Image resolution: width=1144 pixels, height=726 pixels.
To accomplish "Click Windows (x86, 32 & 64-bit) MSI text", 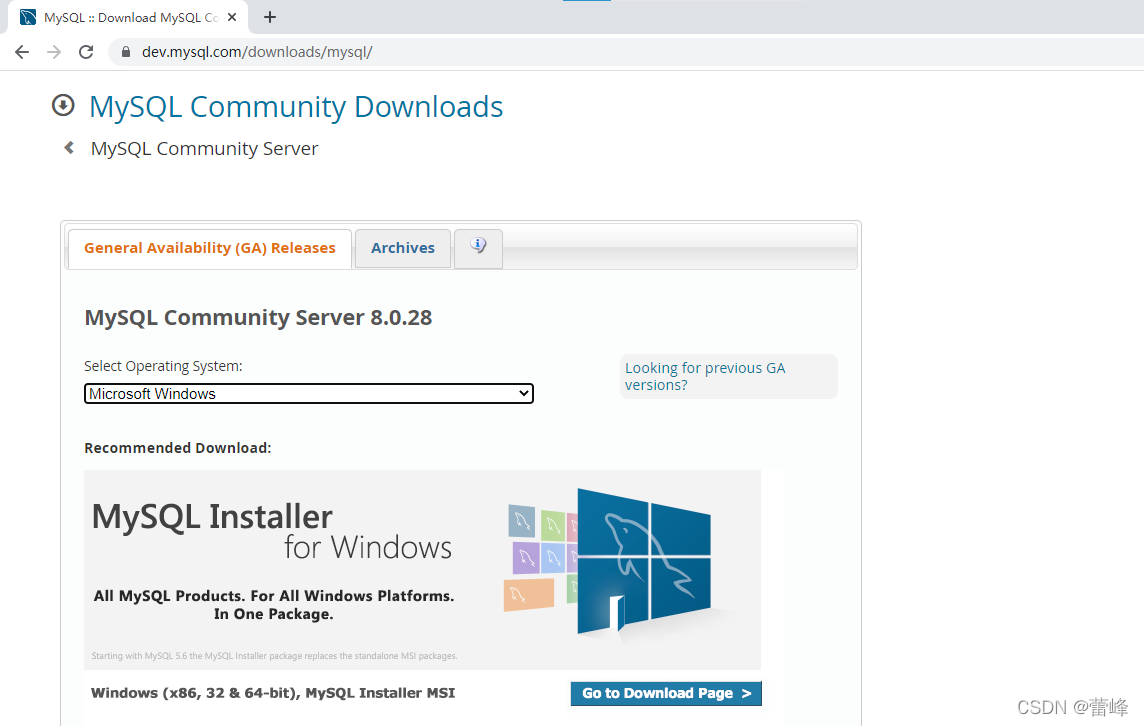I will [x=273, y=693].
